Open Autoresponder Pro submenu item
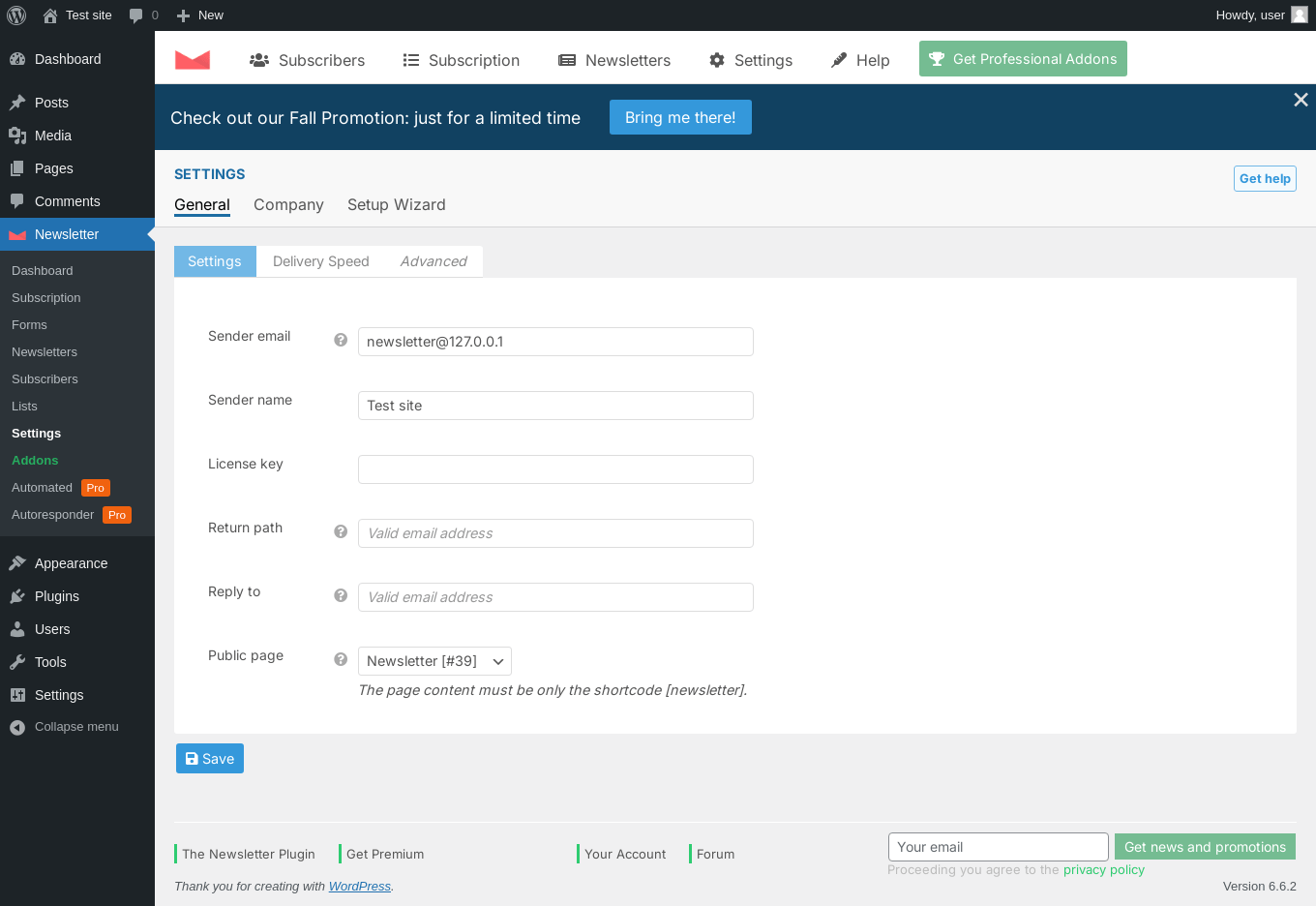The image size is (1316, 906). click(77, 515)
